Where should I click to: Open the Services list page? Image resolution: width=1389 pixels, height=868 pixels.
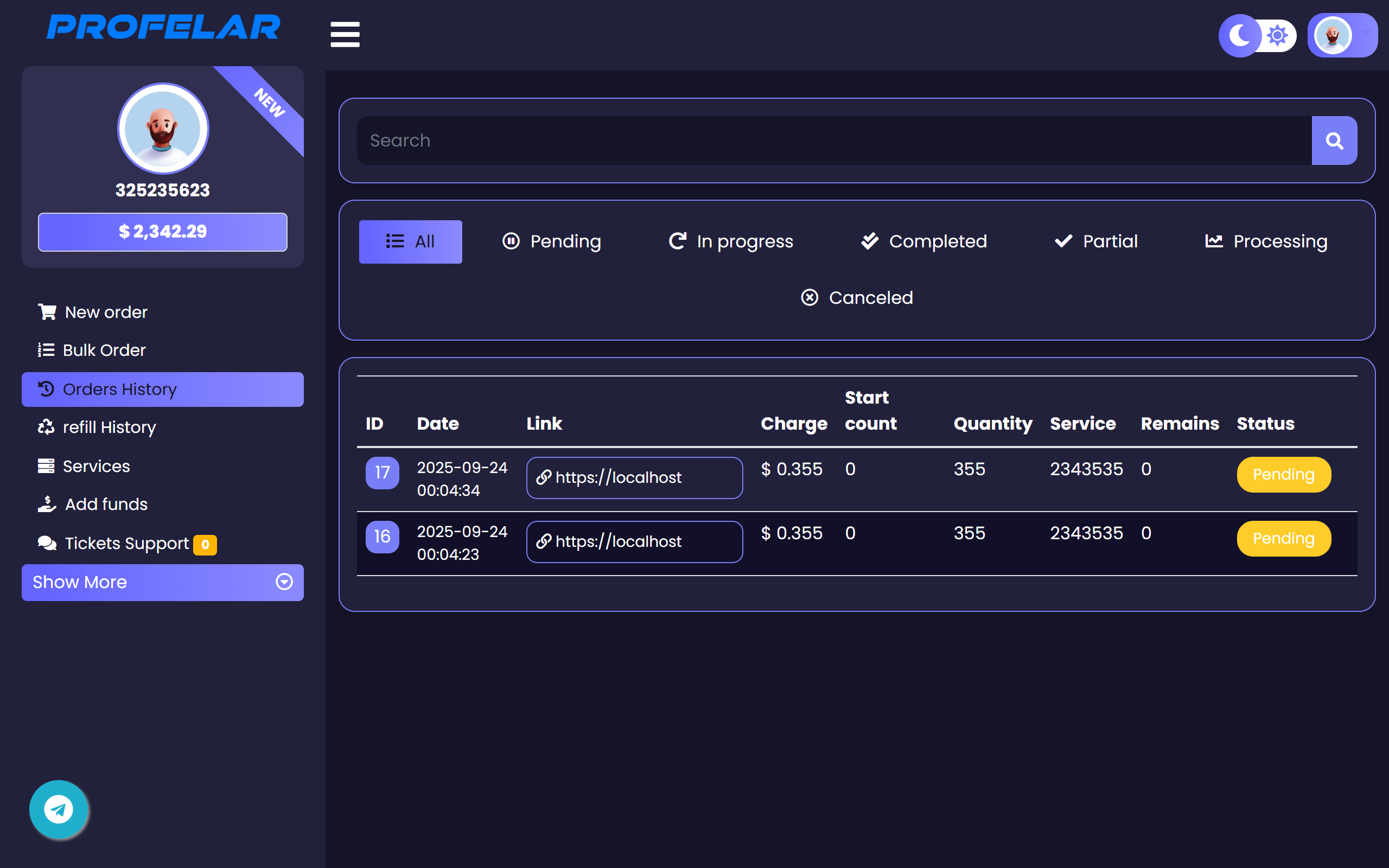(x=96, y=466)
